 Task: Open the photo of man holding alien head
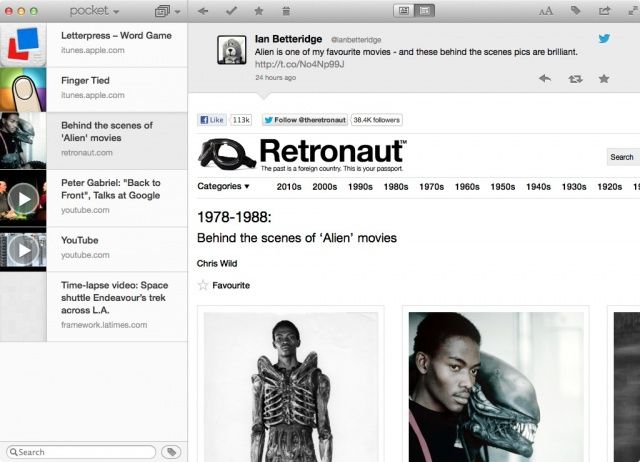496,387
